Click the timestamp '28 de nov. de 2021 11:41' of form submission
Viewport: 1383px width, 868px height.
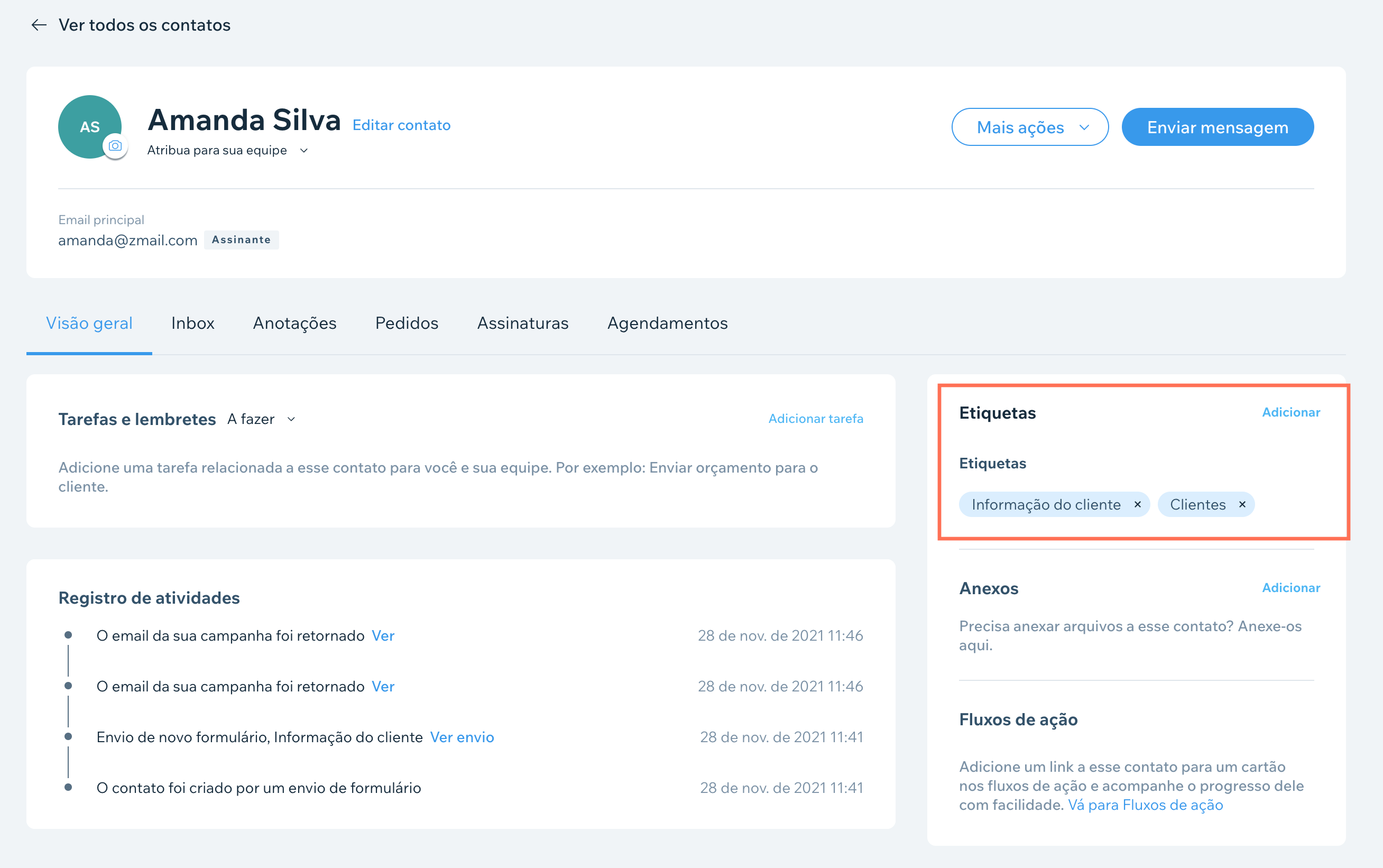pos(781,737)
